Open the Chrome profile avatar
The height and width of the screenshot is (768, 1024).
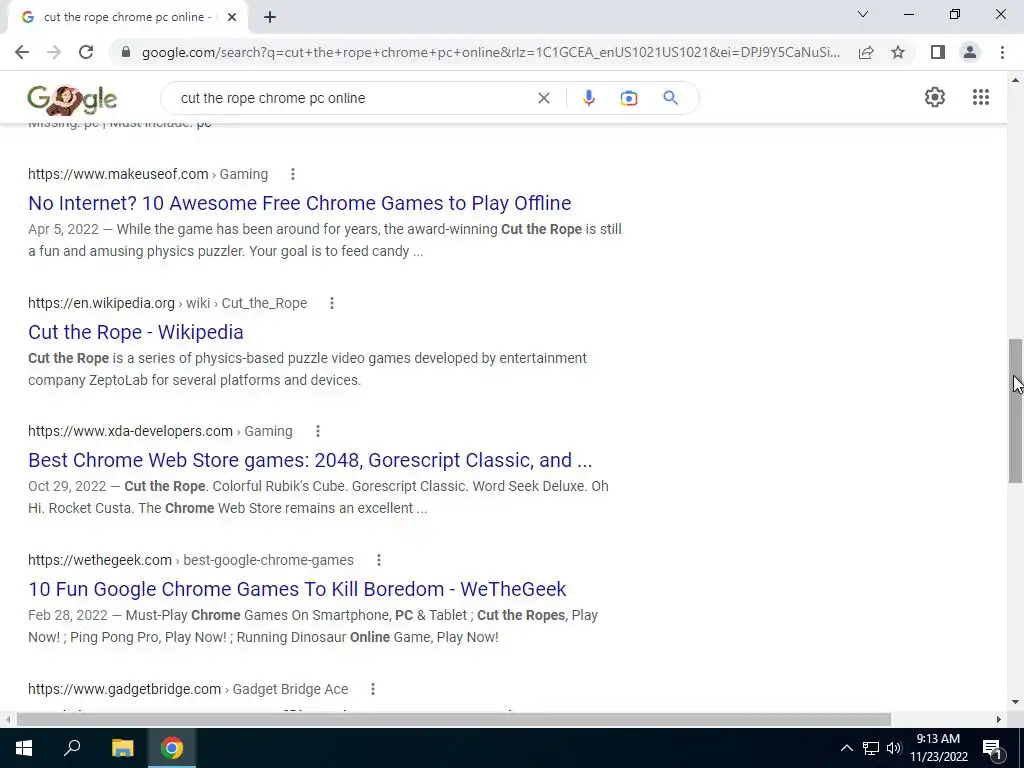(970, 52)
